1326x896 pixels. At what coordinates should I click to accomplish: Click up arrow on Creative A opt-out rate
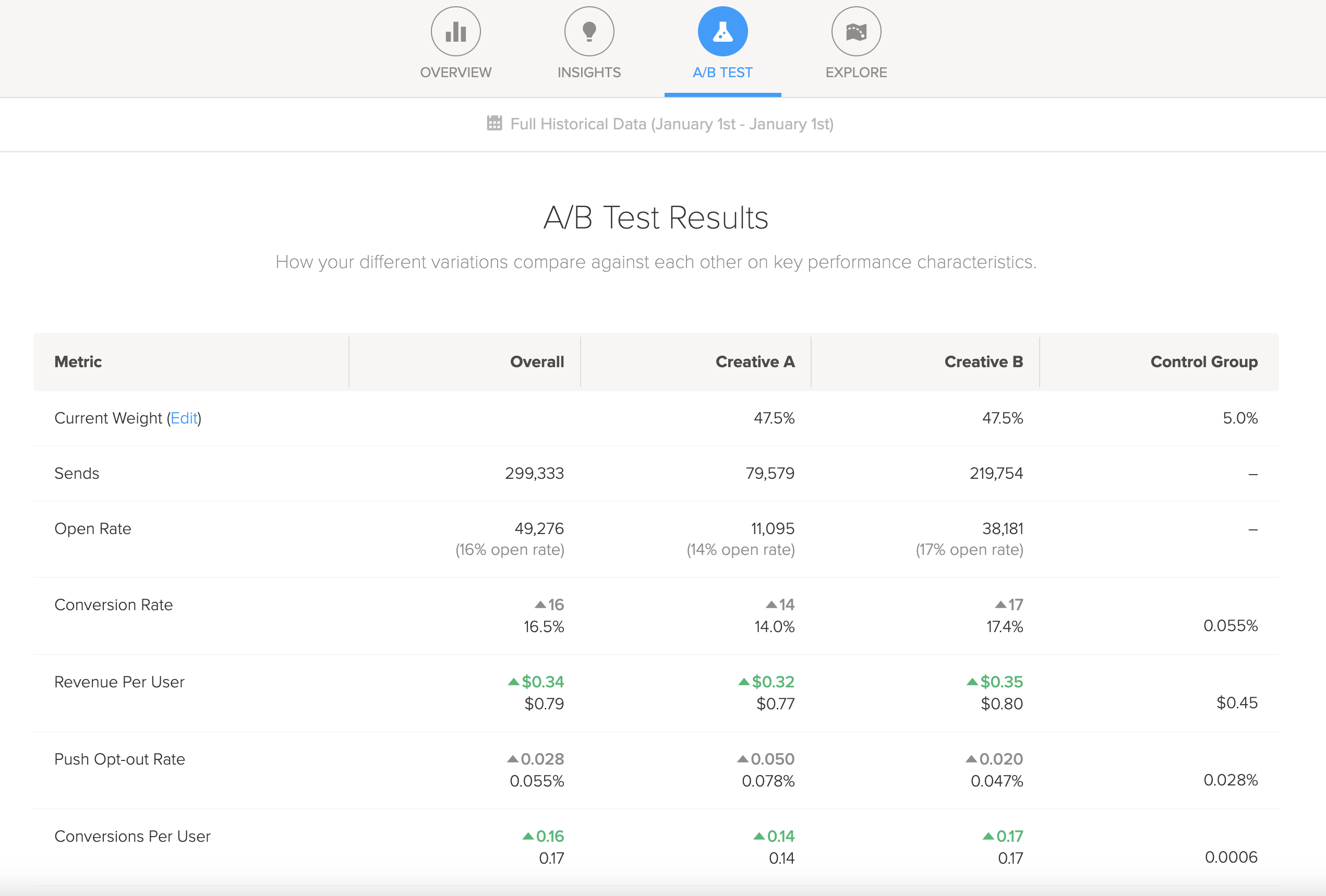pyautogui.click(x=742, y=759)
